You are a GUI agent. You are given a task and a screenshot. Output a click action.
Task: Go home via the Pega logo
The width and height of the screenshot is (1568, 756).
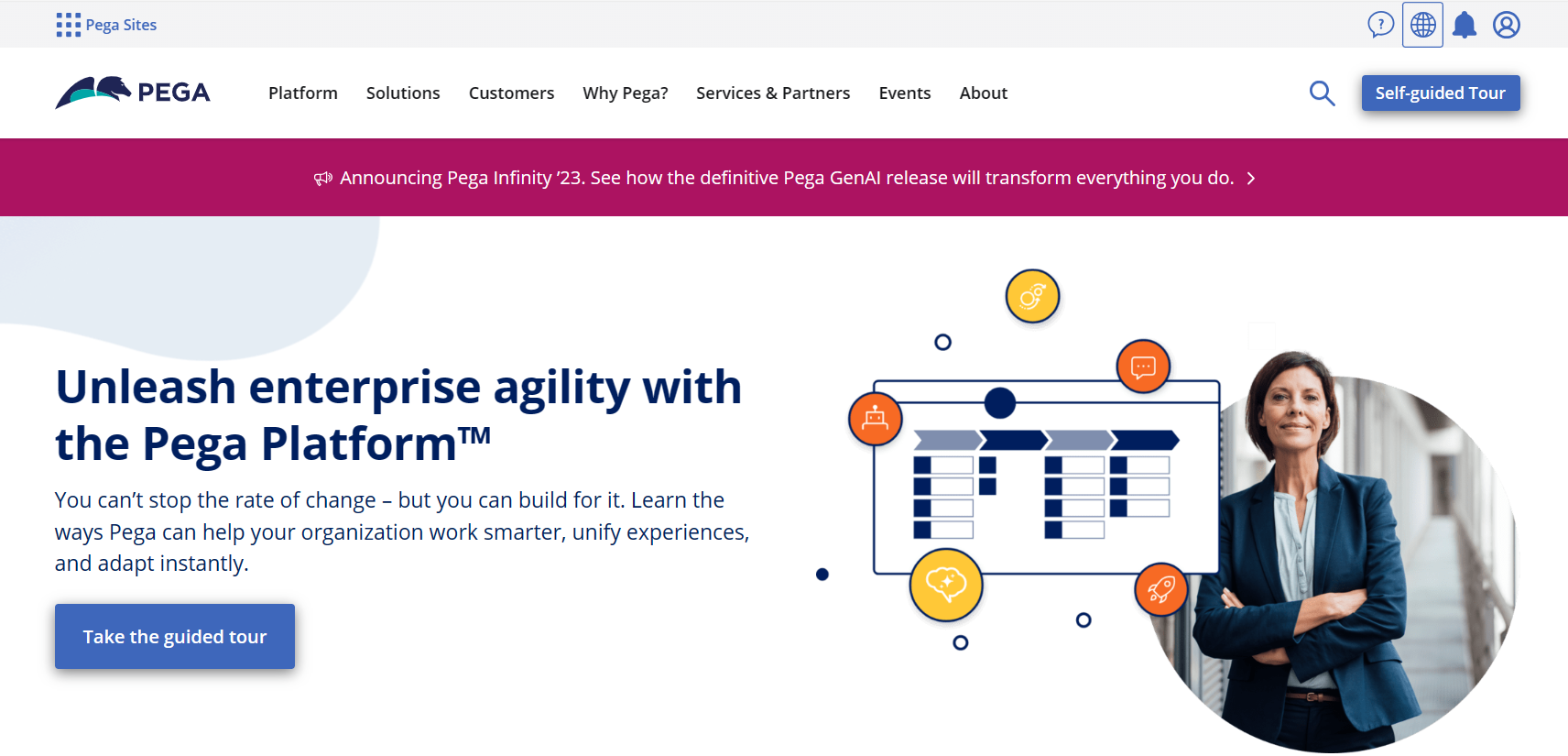point(133,93)
